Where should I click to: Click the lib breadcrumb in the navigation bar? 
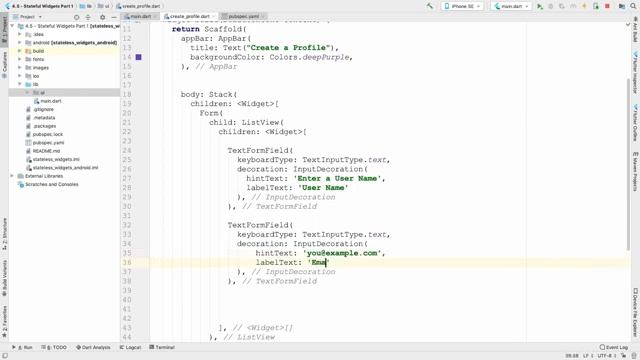pyautogui.click(x=86, y=6)
